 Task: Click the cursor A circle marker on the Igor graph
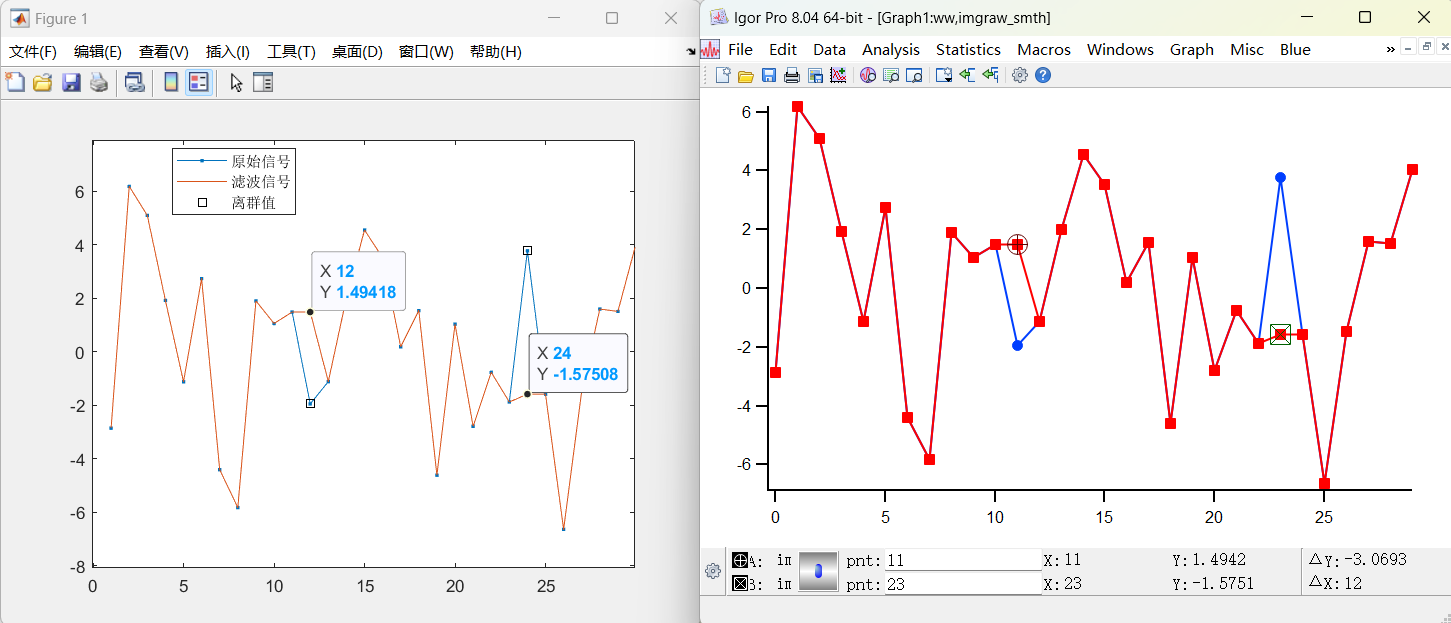click(1017, 245)
